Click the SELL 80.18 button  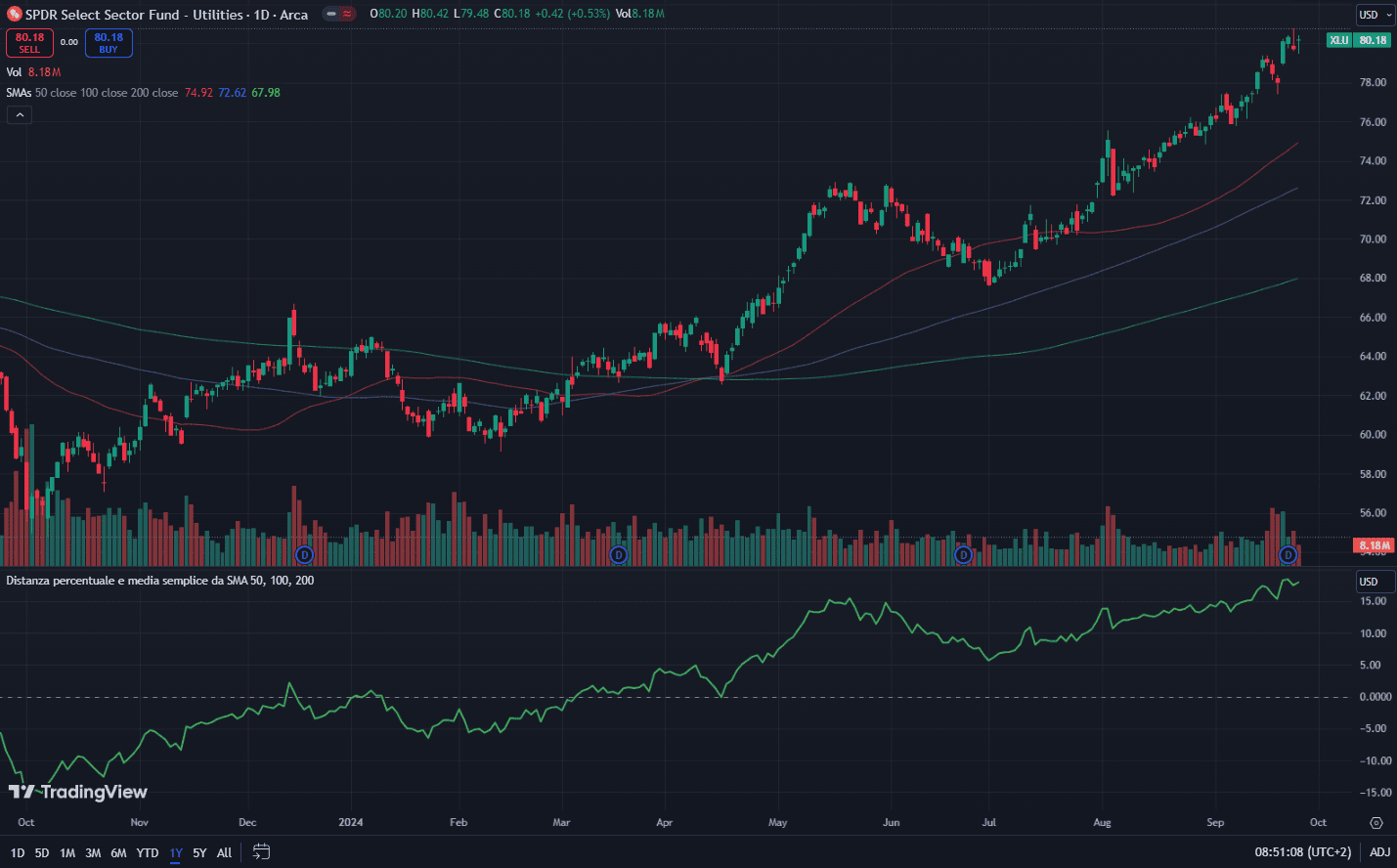click(x=29, y=43)
